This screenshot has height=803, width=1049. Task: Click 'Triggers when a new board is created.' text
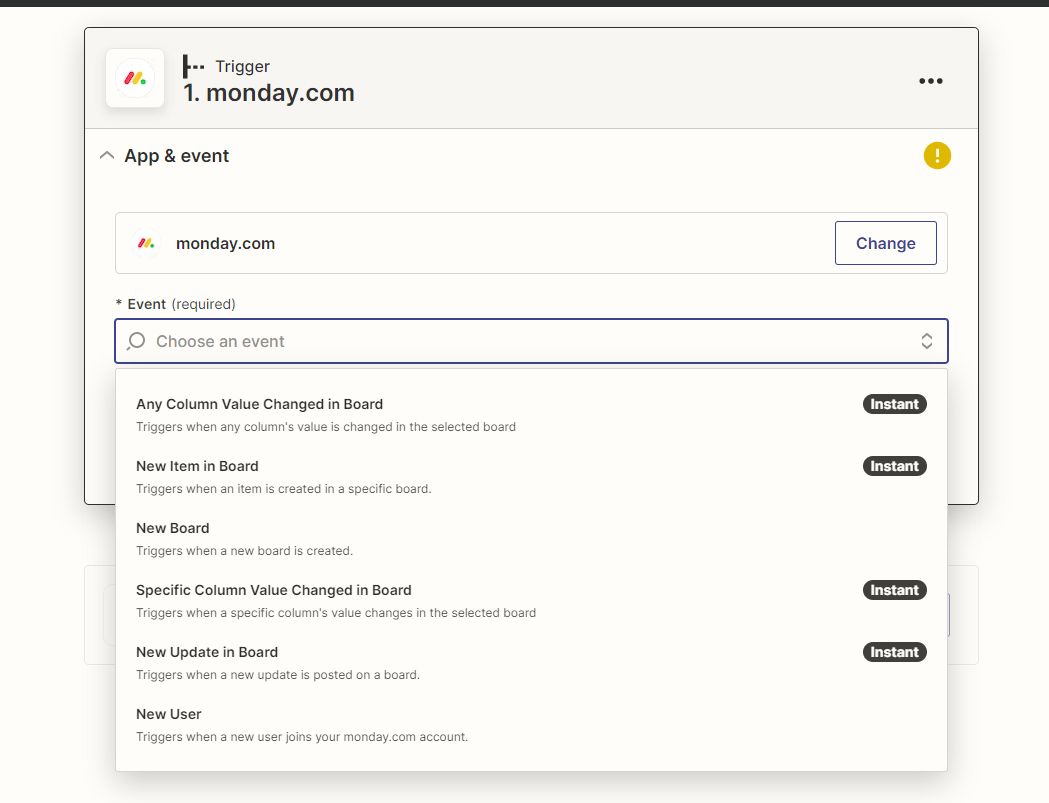[244, 551]
